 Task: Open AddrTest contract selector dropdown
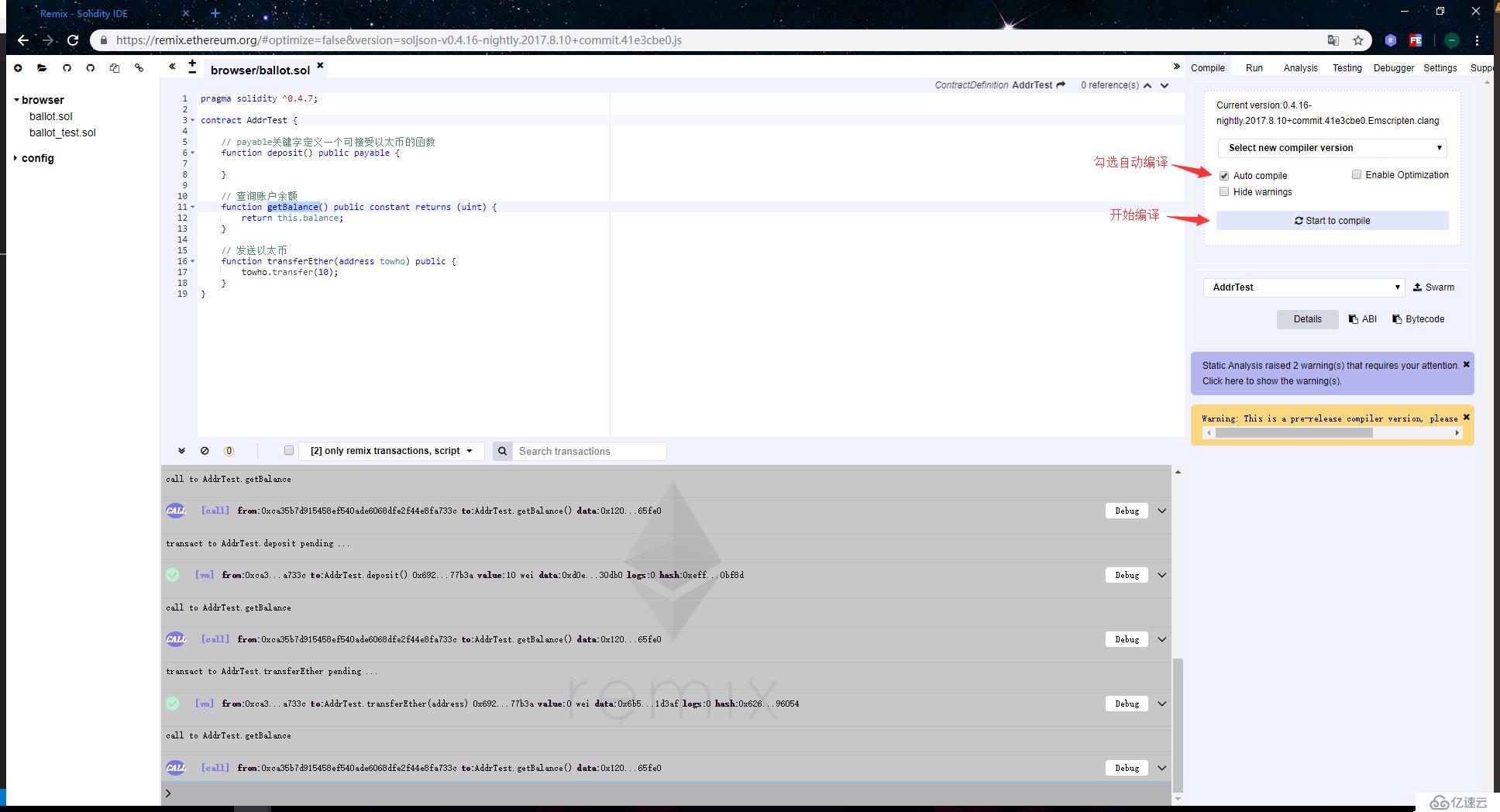pos(1304,287)
